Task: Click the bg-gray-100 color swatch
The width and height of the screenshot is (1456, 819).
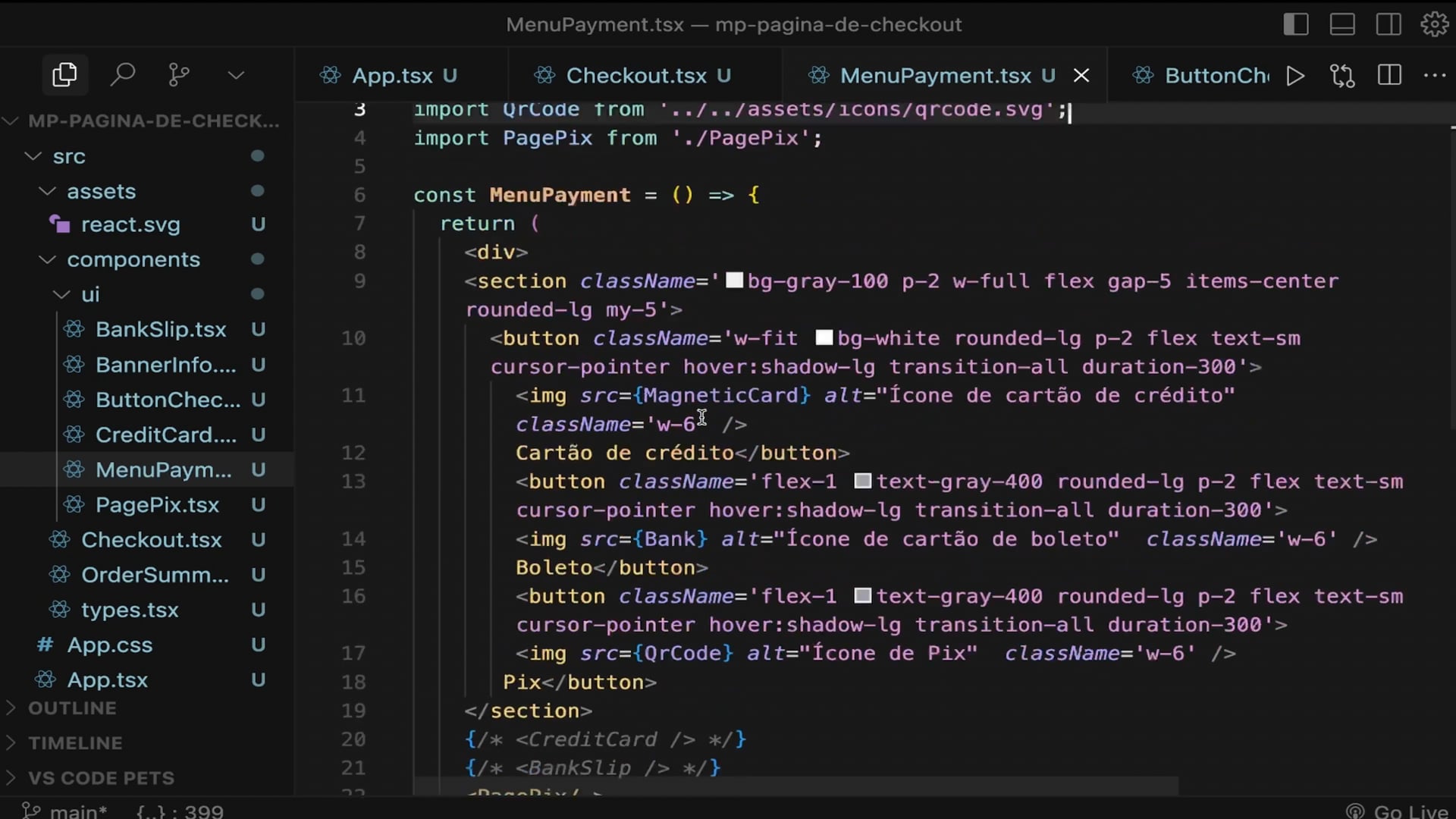Action: pyautogui.click(x=734, y=281)
